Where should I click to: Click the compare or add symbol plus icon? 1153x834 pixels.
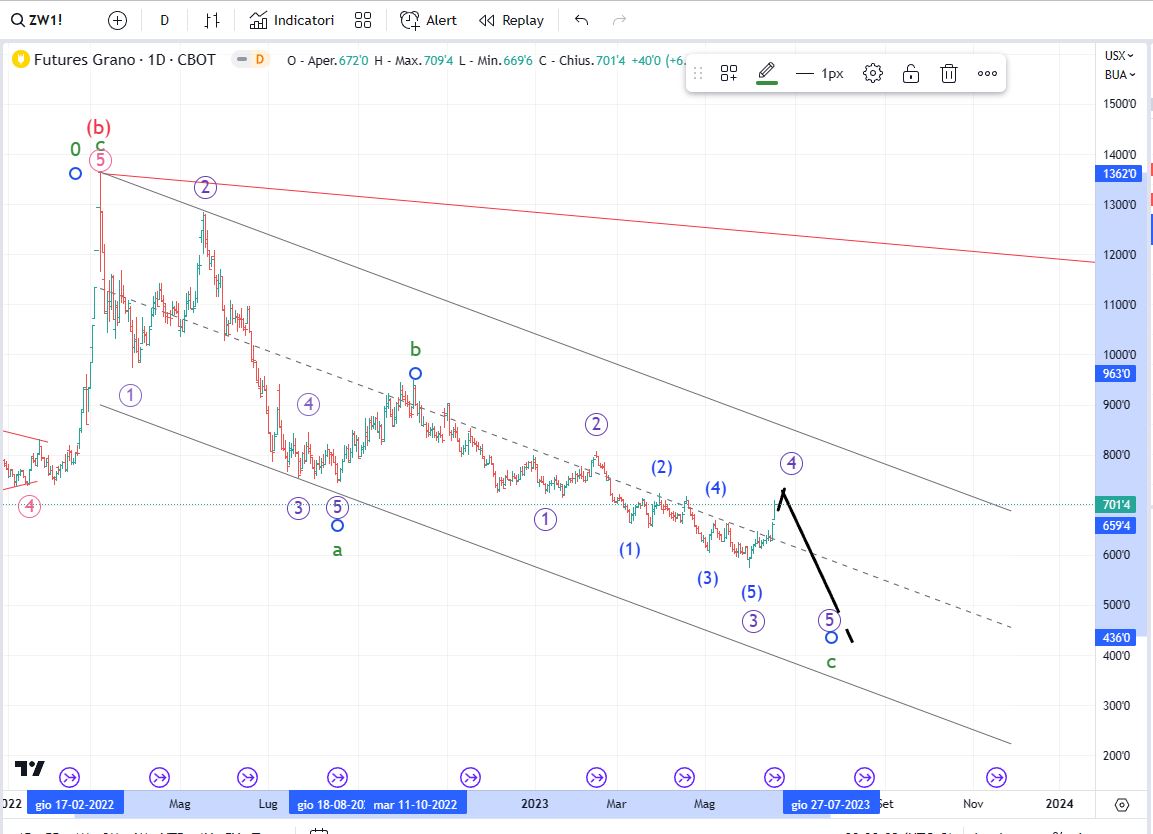117,21
